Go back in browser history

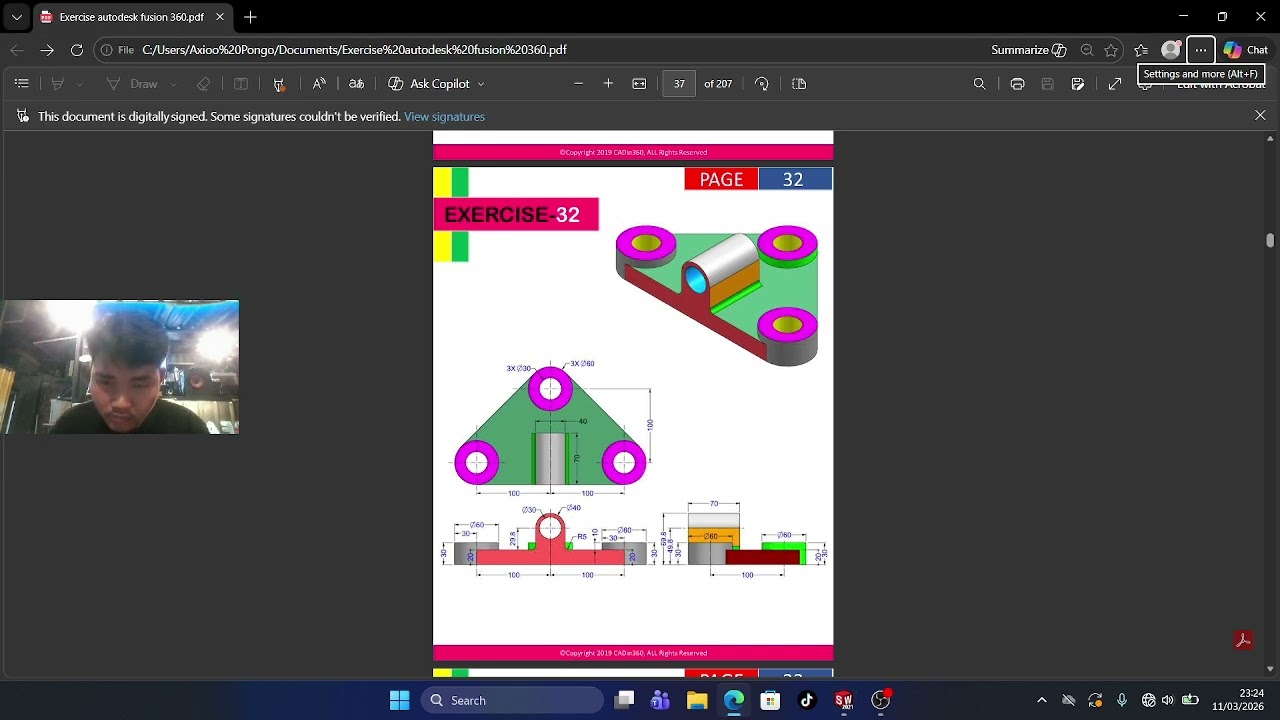click(x=17, y=50)
